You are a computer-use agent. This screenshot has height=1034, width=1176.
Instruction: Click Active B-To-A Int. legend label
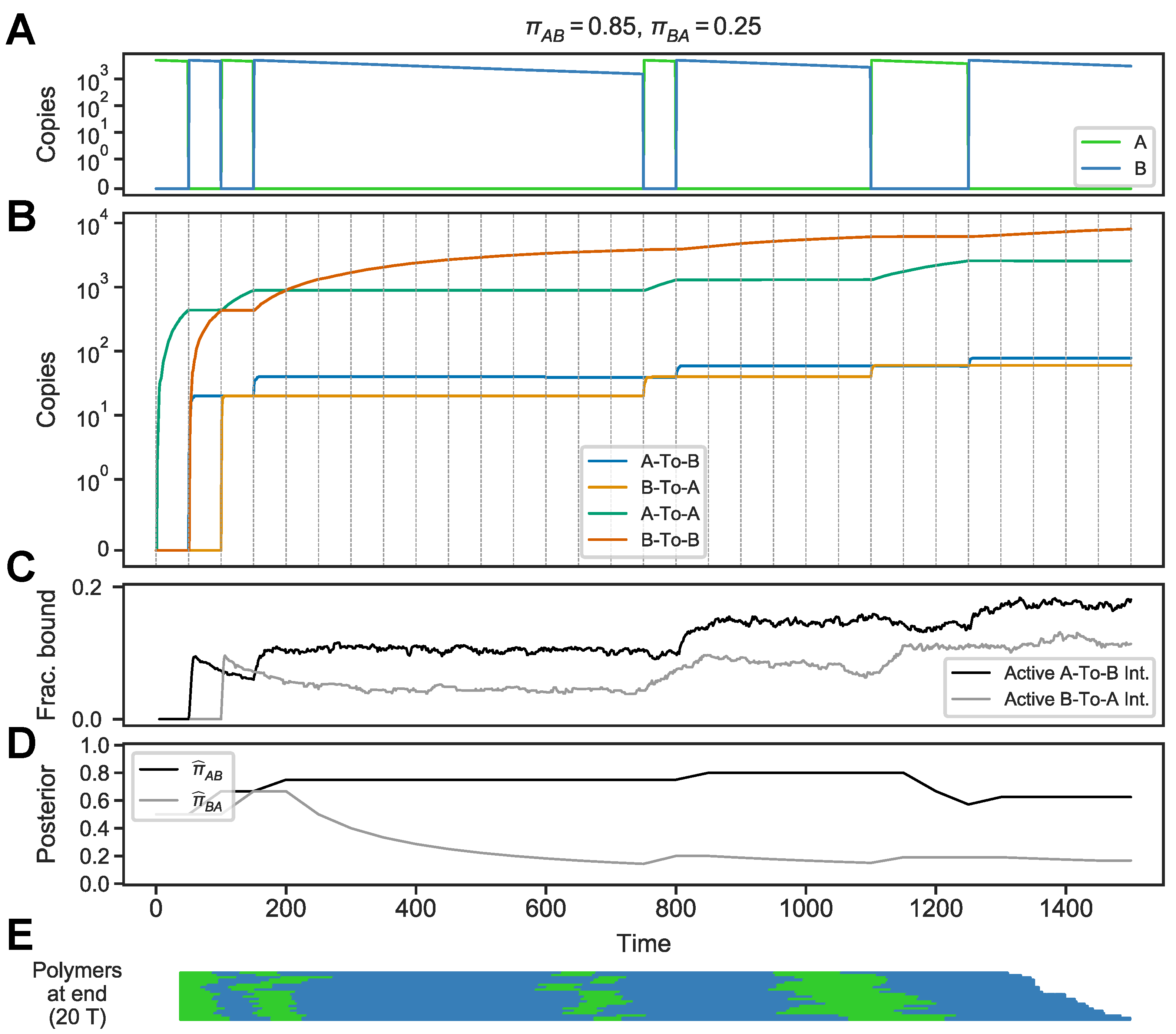[x=1076, y=699]
